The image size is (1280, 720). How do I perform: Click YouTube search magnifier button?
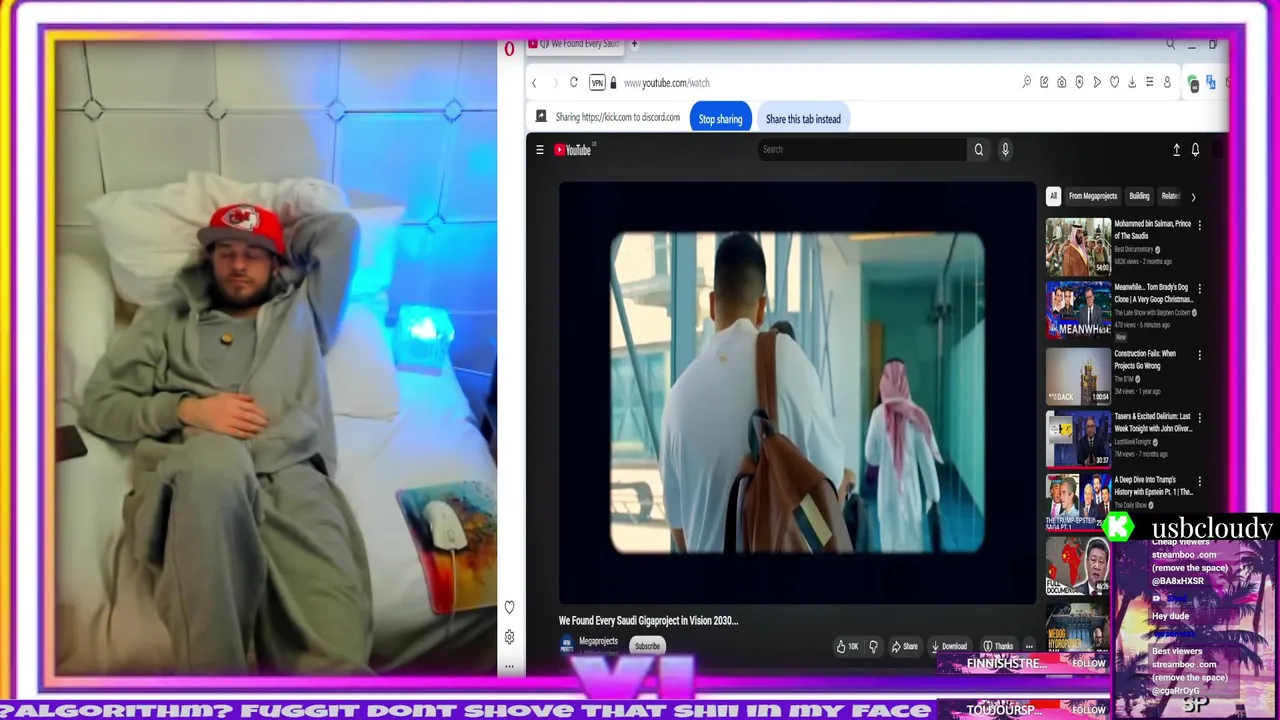click(x=979, y=150)
